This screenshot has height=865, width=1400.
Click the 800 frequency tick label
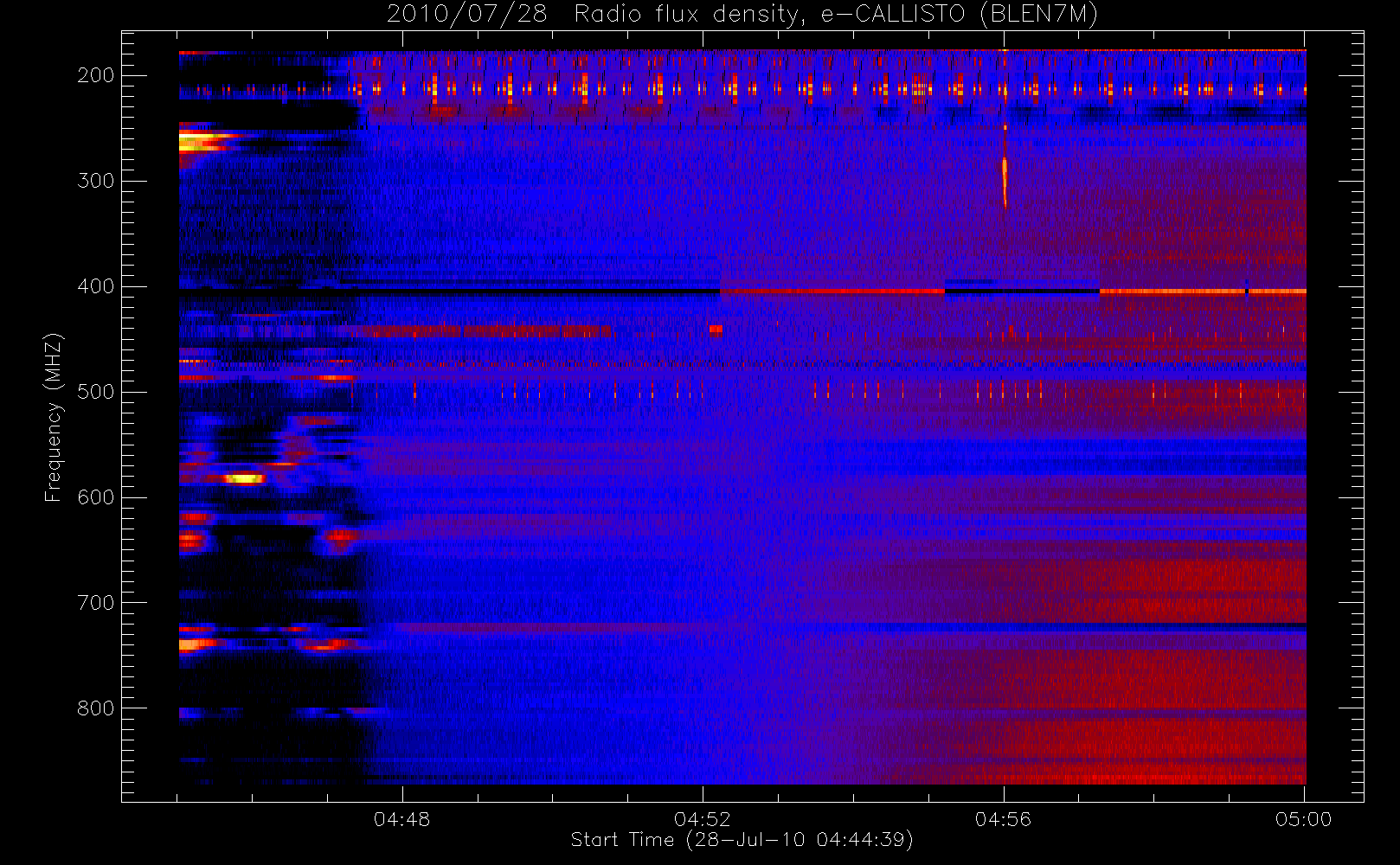[96, 708]
